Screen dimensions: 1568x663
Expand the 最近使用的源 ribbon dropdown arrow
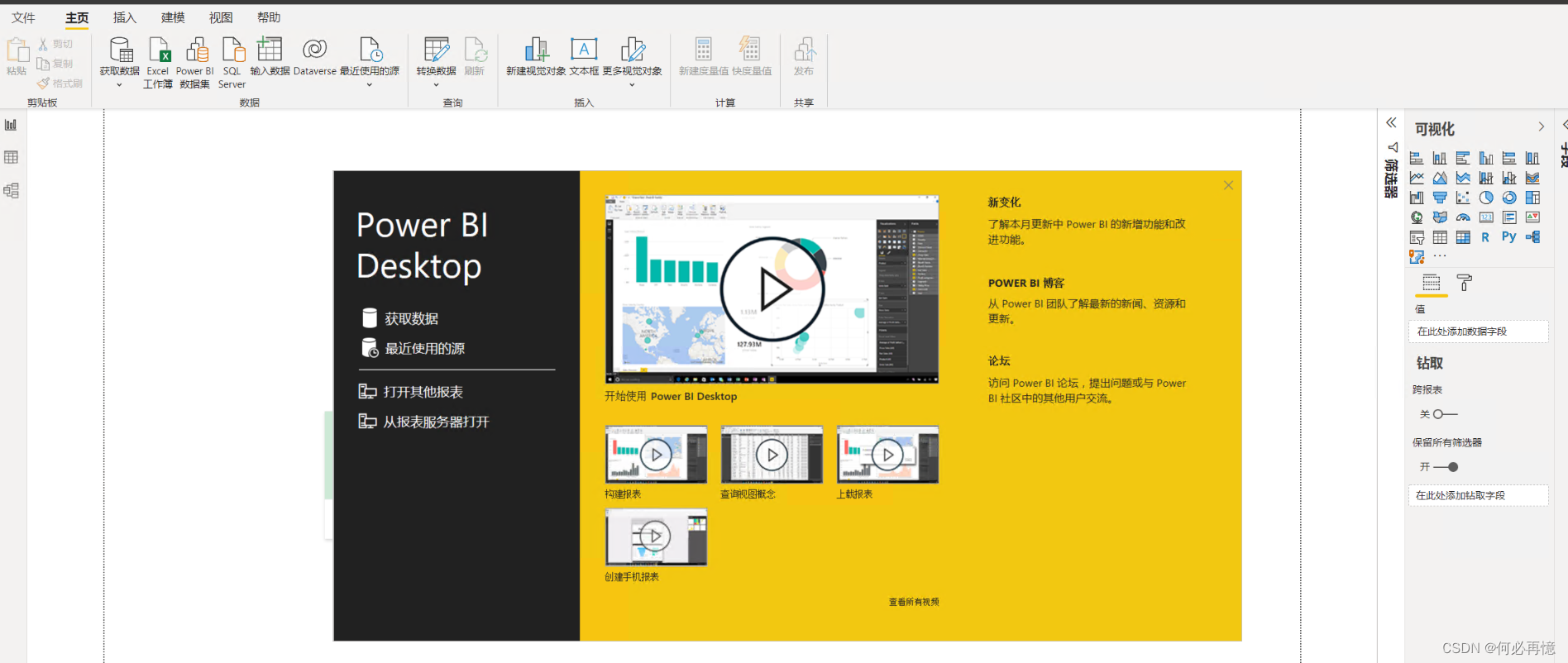[x=369, y=84]
